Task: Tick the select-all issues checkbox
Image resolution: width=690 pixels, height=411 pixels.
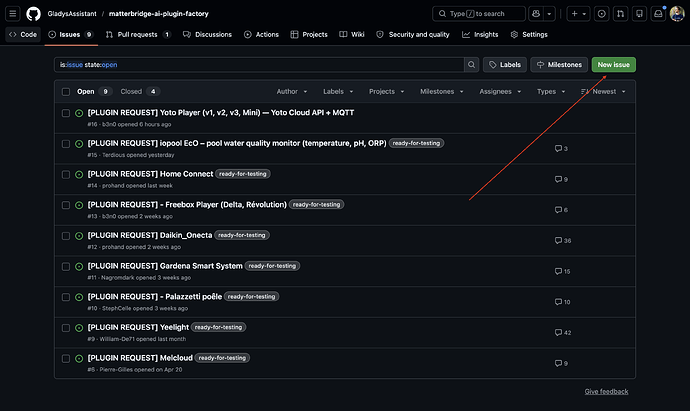Action: pos(66,92)
